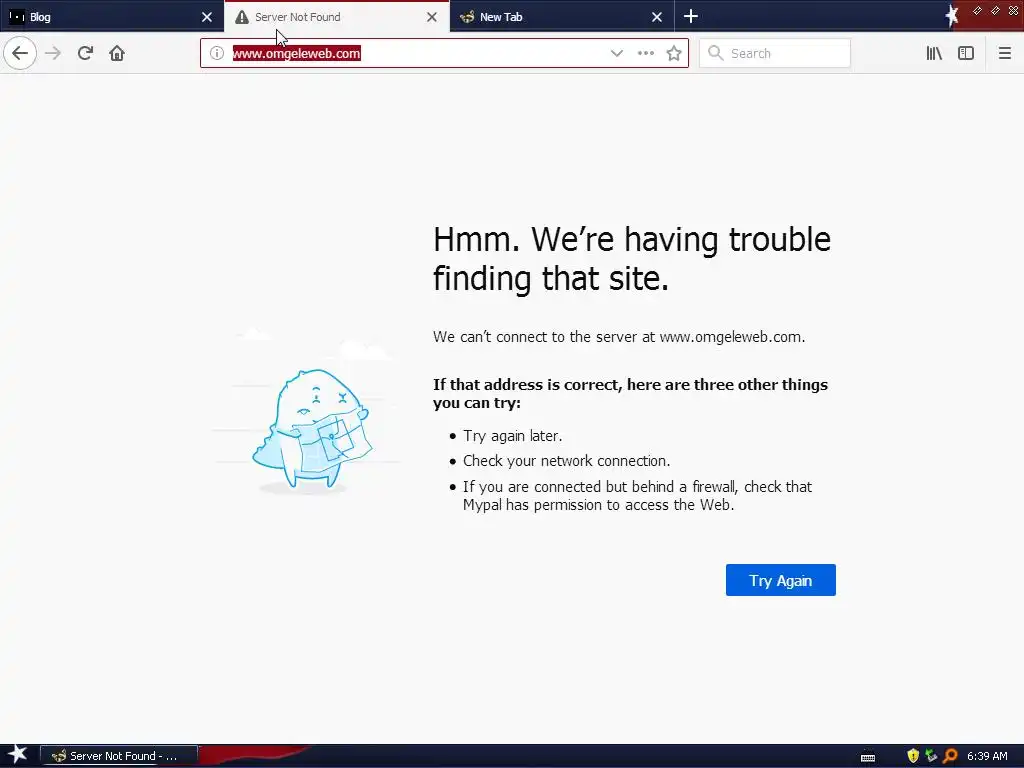
Task: Click the highlighted www.omgeleweb.com address
Action: pyautogui.click(x=296, y=54)
